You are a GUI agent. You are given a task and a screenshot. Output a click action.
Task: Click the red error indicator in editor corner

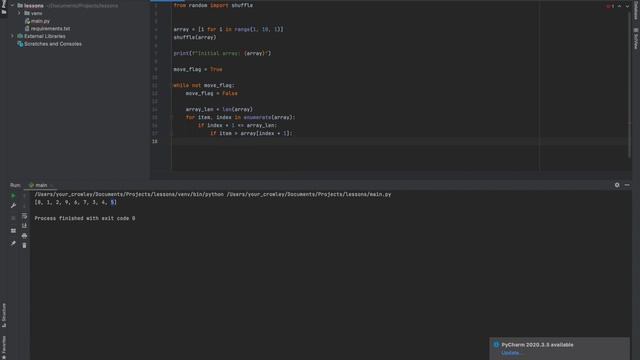pos(610,6)
